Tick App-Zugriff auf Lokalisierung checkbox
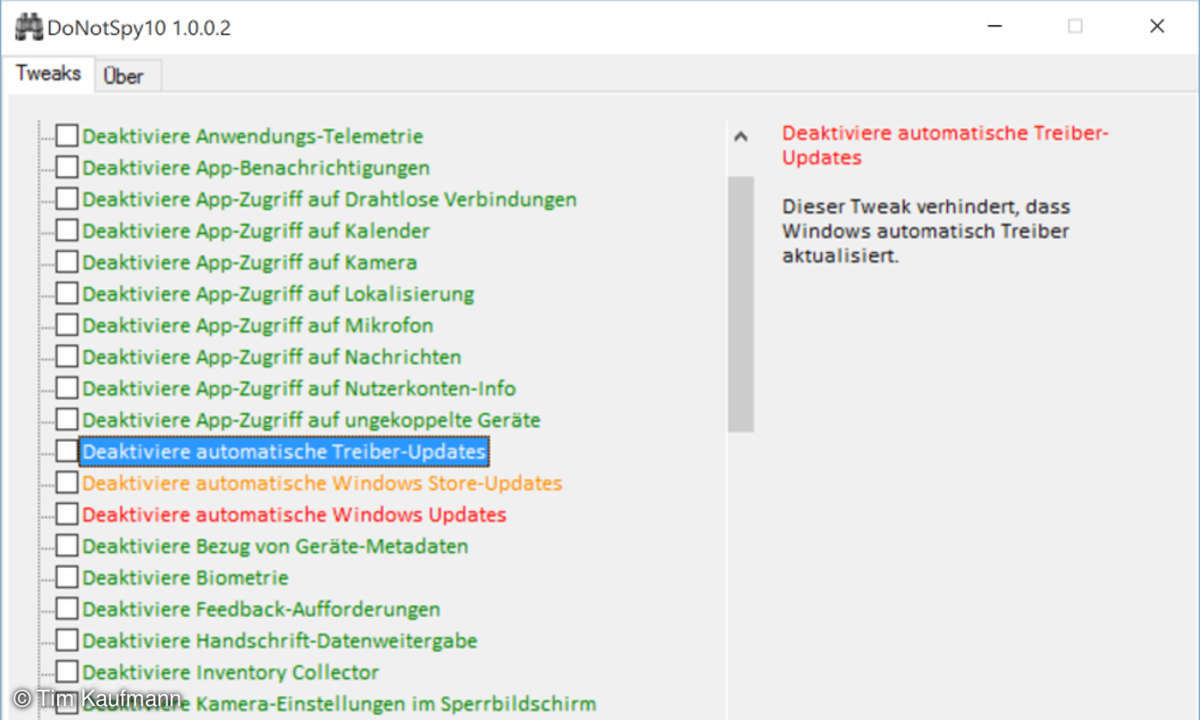 66,294
